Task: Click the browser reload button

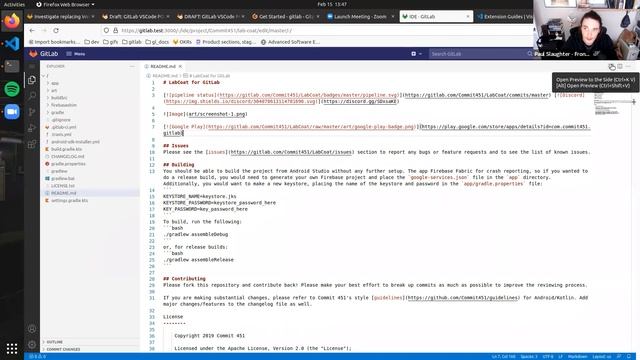Action: 56,31
